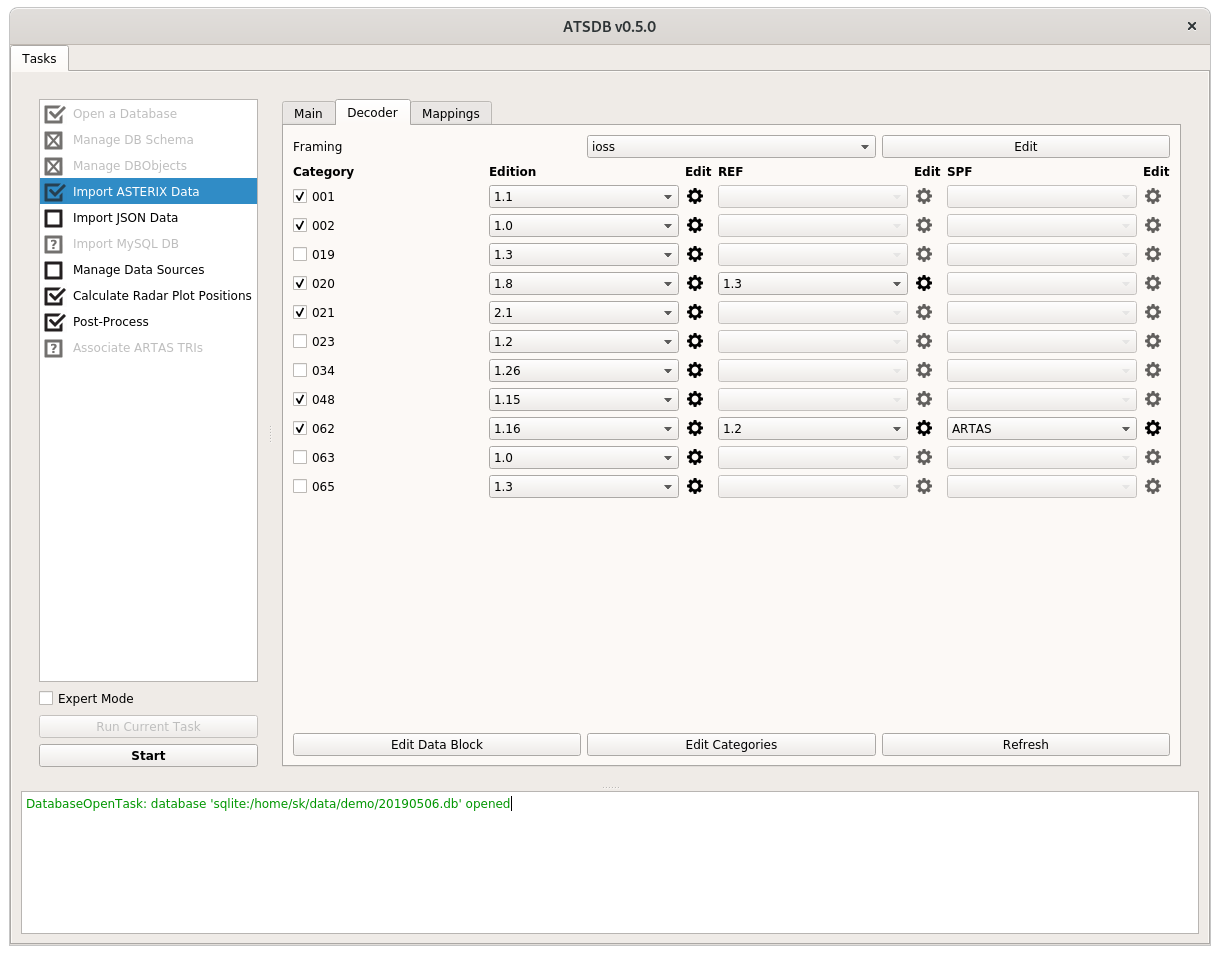Select Import ASTERIX Data task
1220x955 pixels.
point(148,192)
